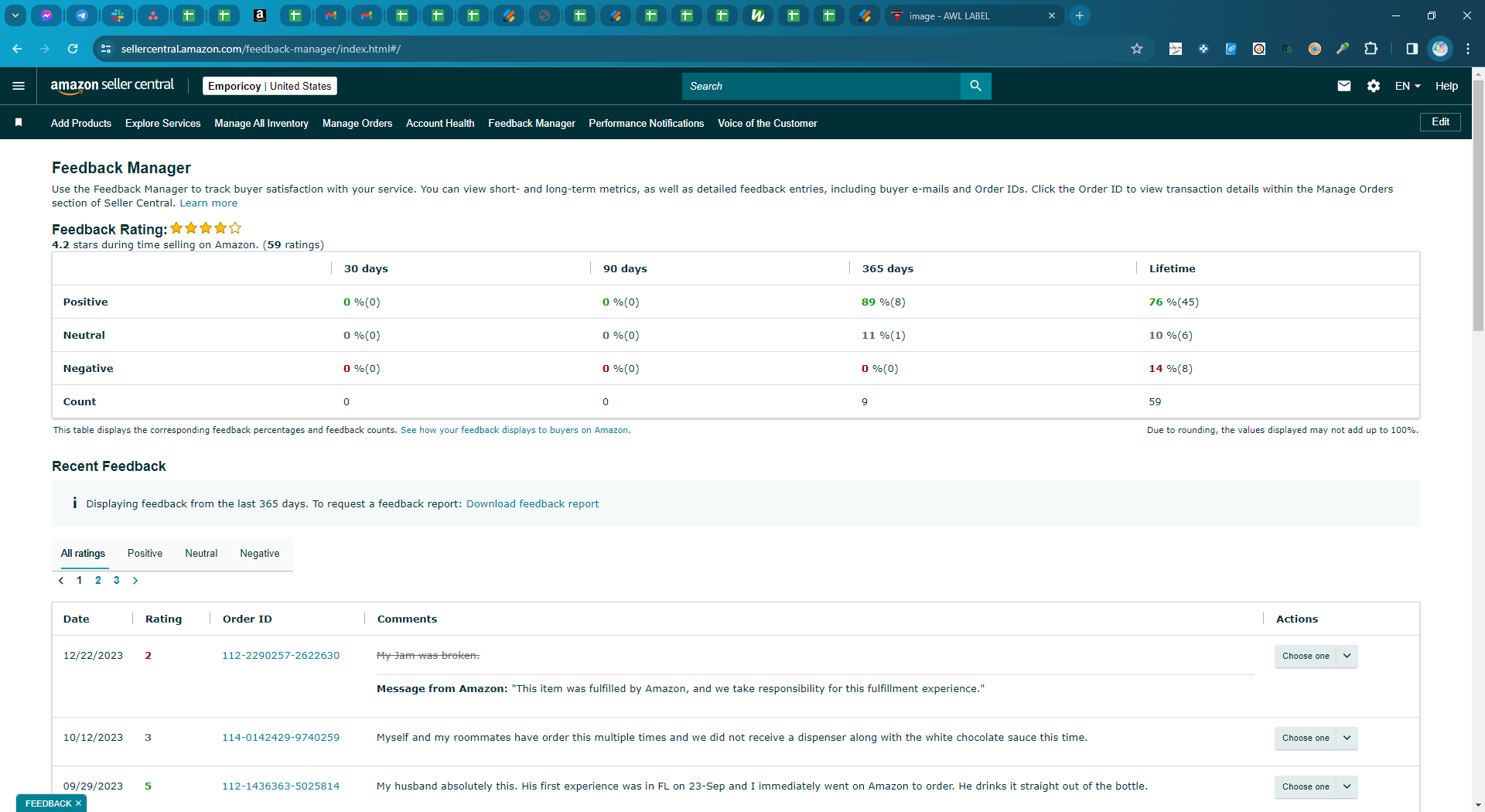Open the Chrome profile avatar
The image size is (1485, 812).
[1440, 49]
